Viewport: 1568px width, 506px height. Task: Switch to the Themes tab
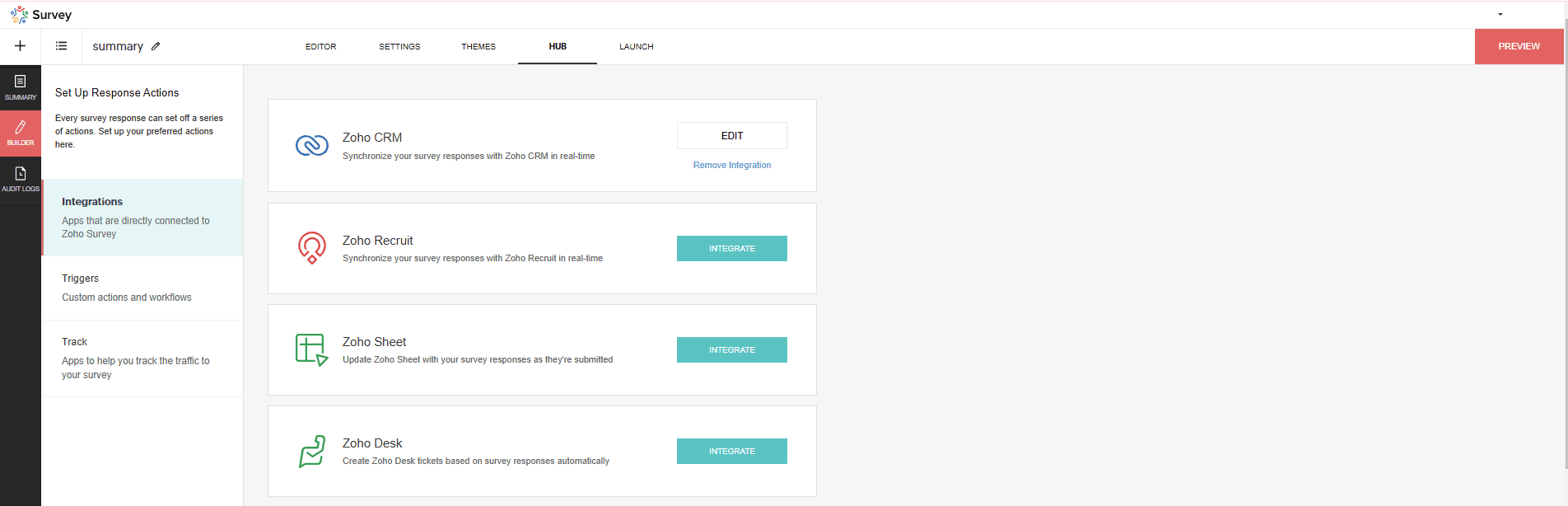[478, 47]
